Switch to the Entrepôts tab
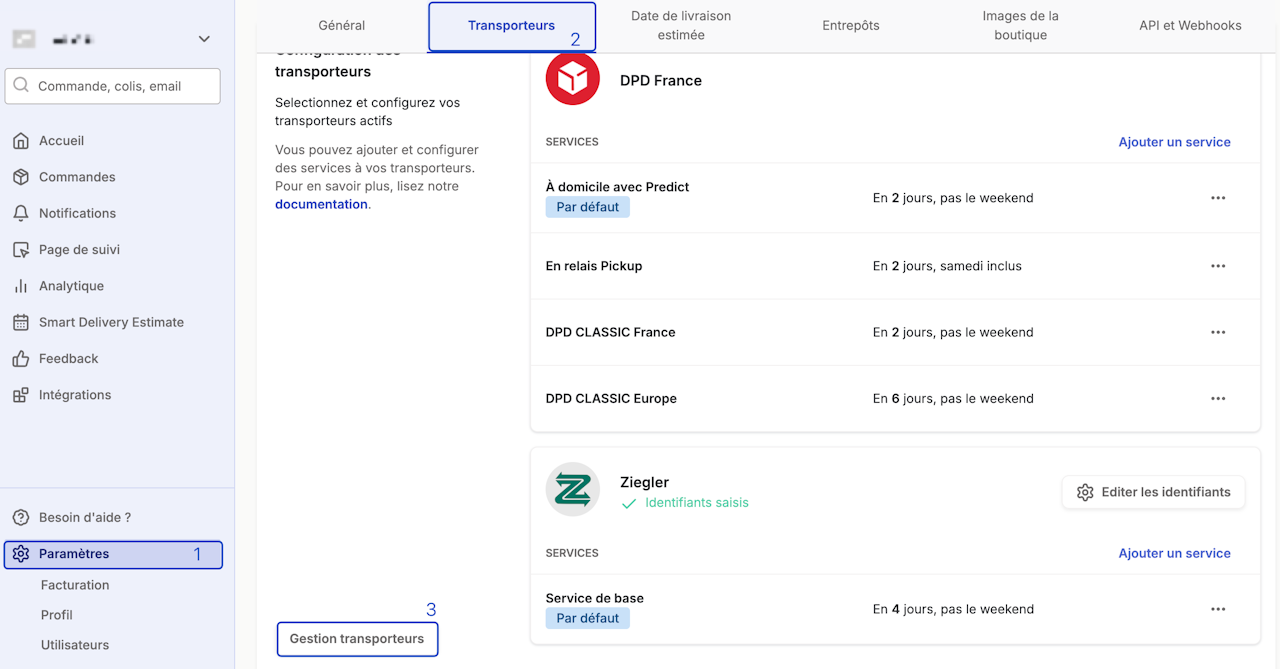The height and width of the screenshot is (669, 1280). tap(851, 26)
